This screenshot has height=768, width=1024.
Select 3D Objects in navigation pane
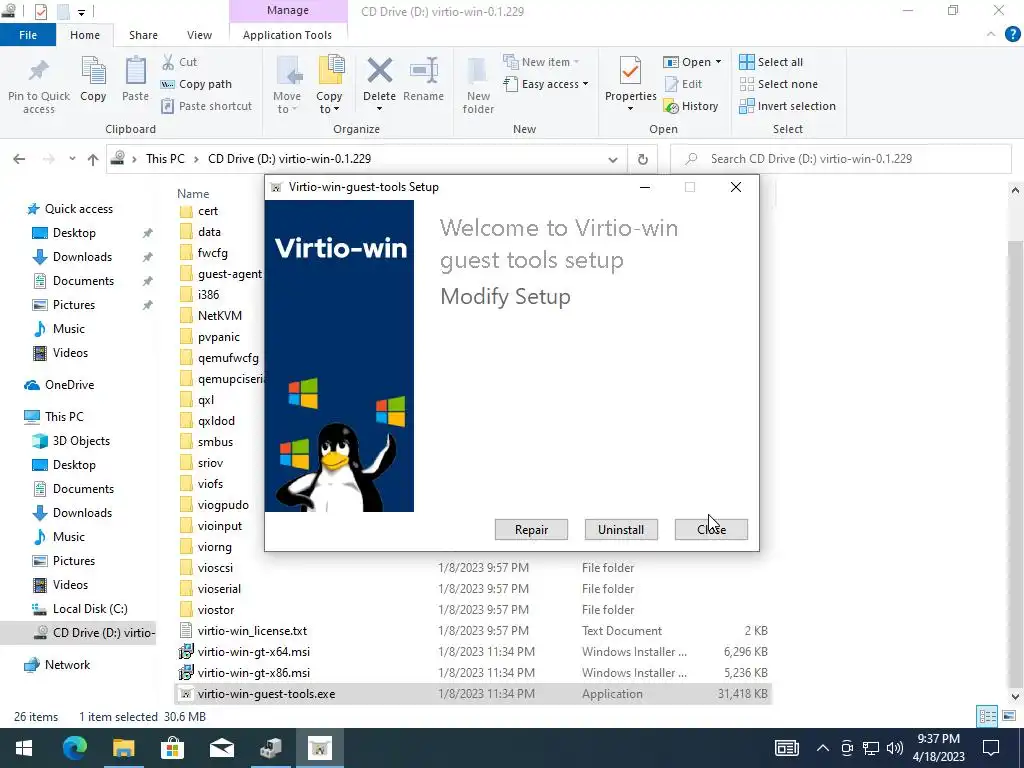pyautogui.click(x=81, y=441)
